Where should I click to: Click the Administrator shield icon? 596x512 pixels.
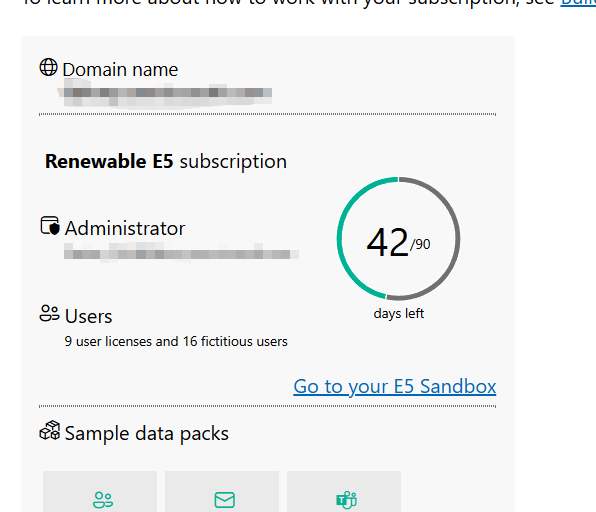[50, 226]
